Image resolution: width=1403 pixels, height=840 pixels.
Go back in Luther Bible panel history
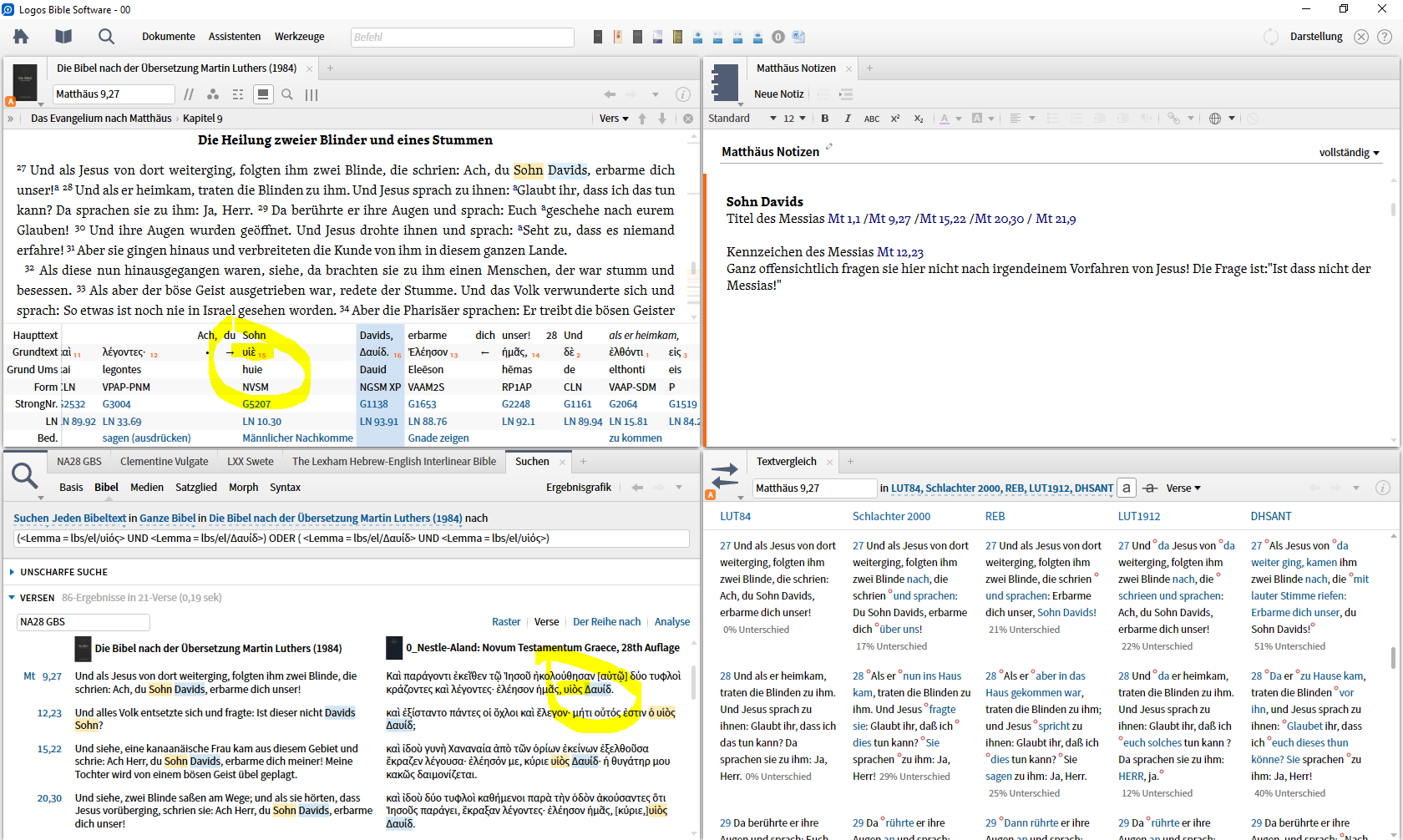coord(610,94)
